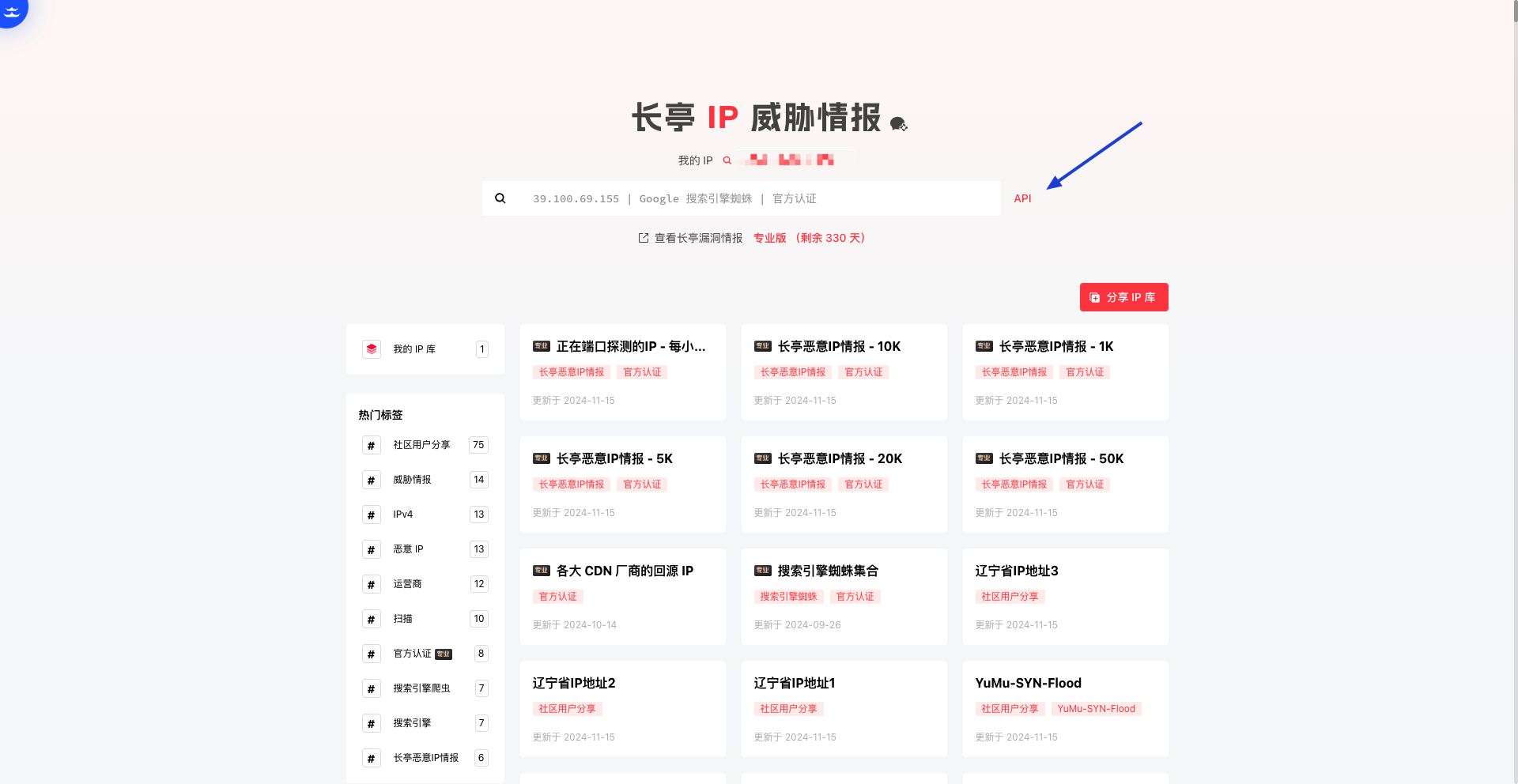Click the hash icon beside 扫描 tag
1518x784 pixels.
372,620
